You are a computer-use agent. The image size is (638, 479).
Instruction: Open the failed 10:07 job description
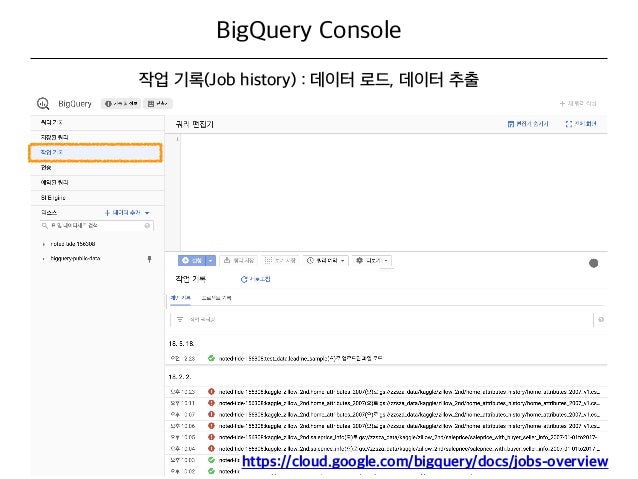[x=409, y=414]
